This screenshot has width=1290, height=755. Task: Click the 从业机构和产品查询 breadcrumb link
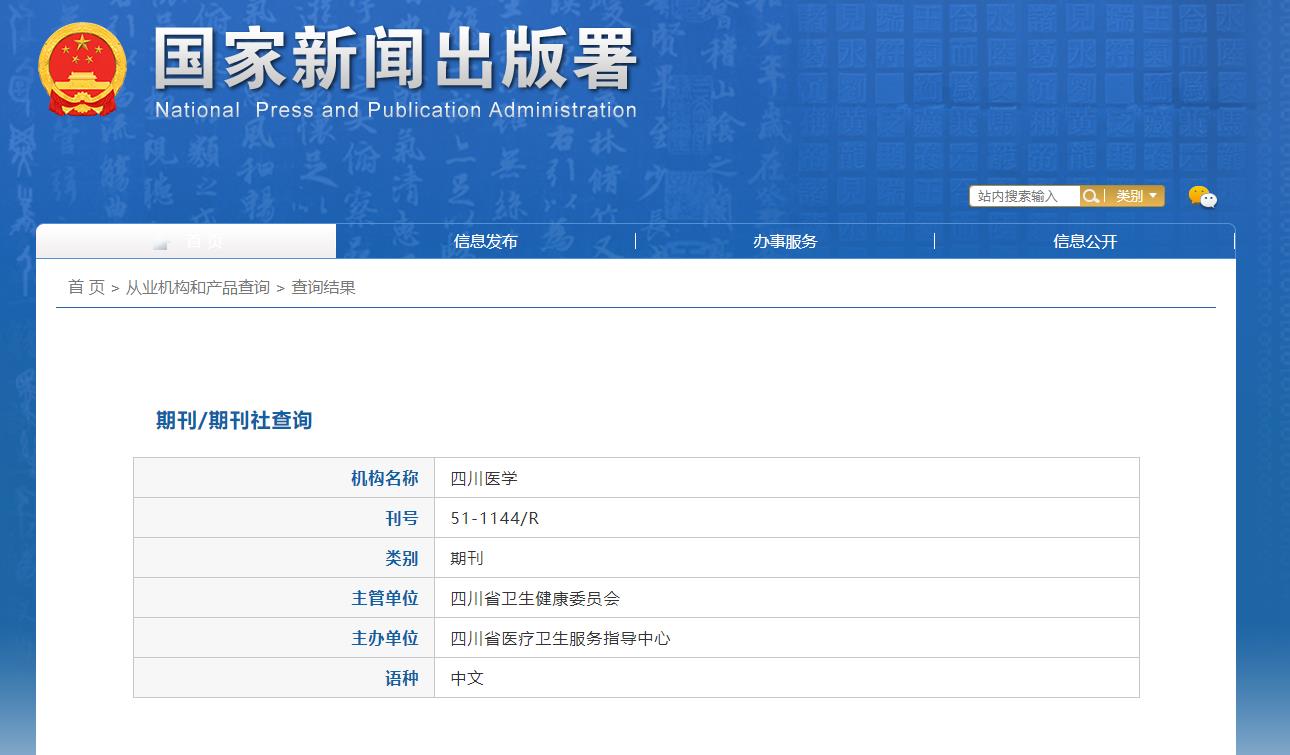[x=197, y=288]
